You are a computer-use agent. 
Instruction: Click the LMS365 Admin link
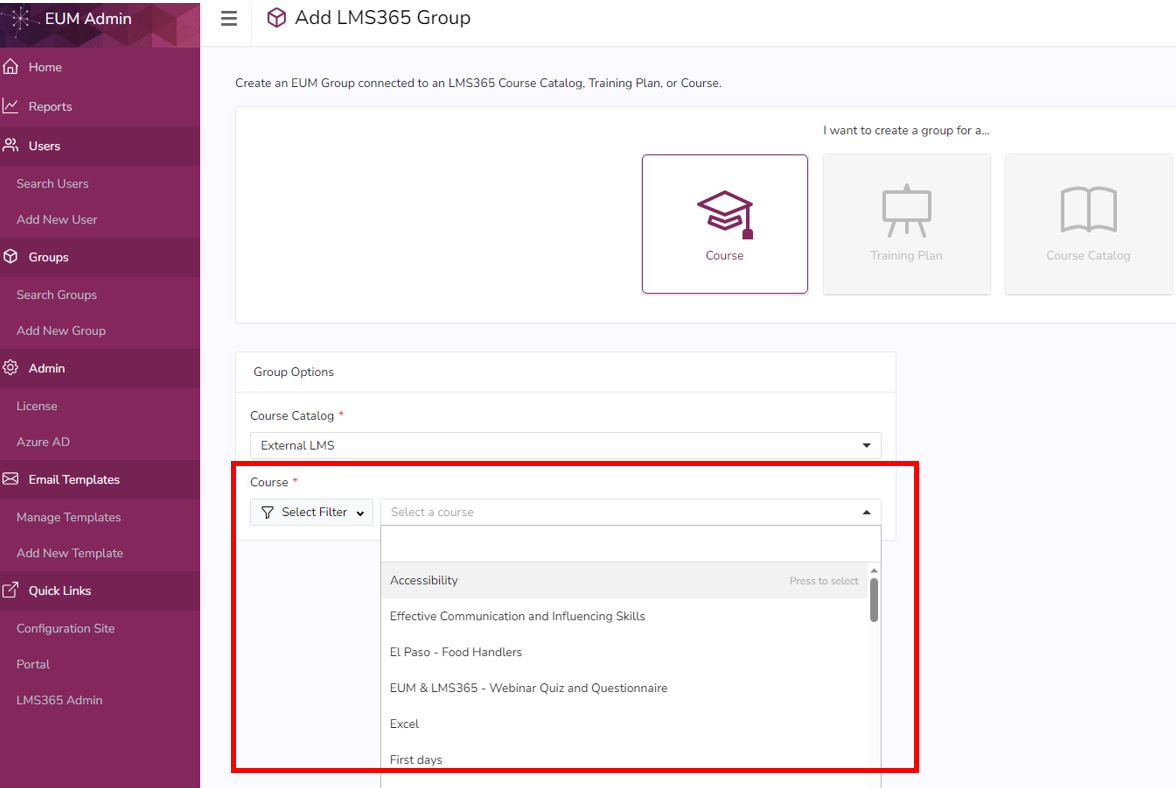tap(59, 699)
